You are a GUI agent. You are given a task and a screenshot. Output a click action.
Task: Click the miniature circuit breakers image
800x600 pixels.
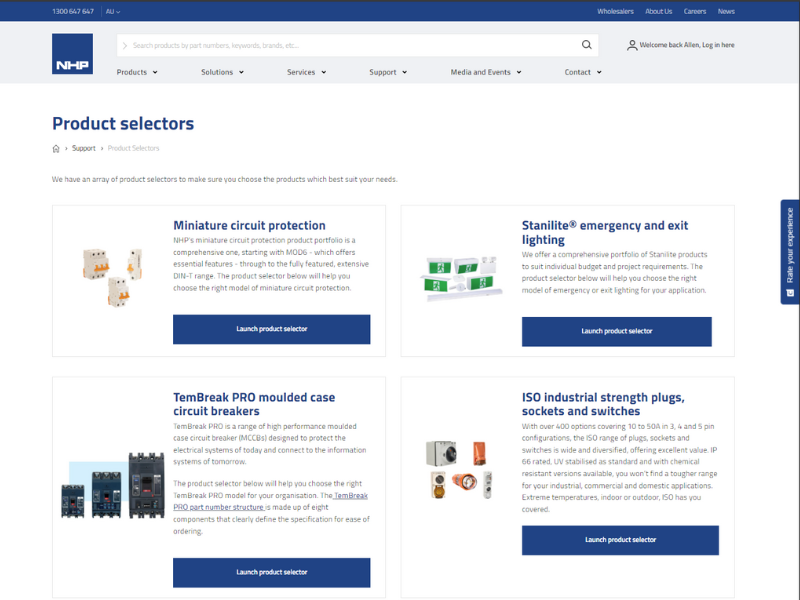pos(112,278)
